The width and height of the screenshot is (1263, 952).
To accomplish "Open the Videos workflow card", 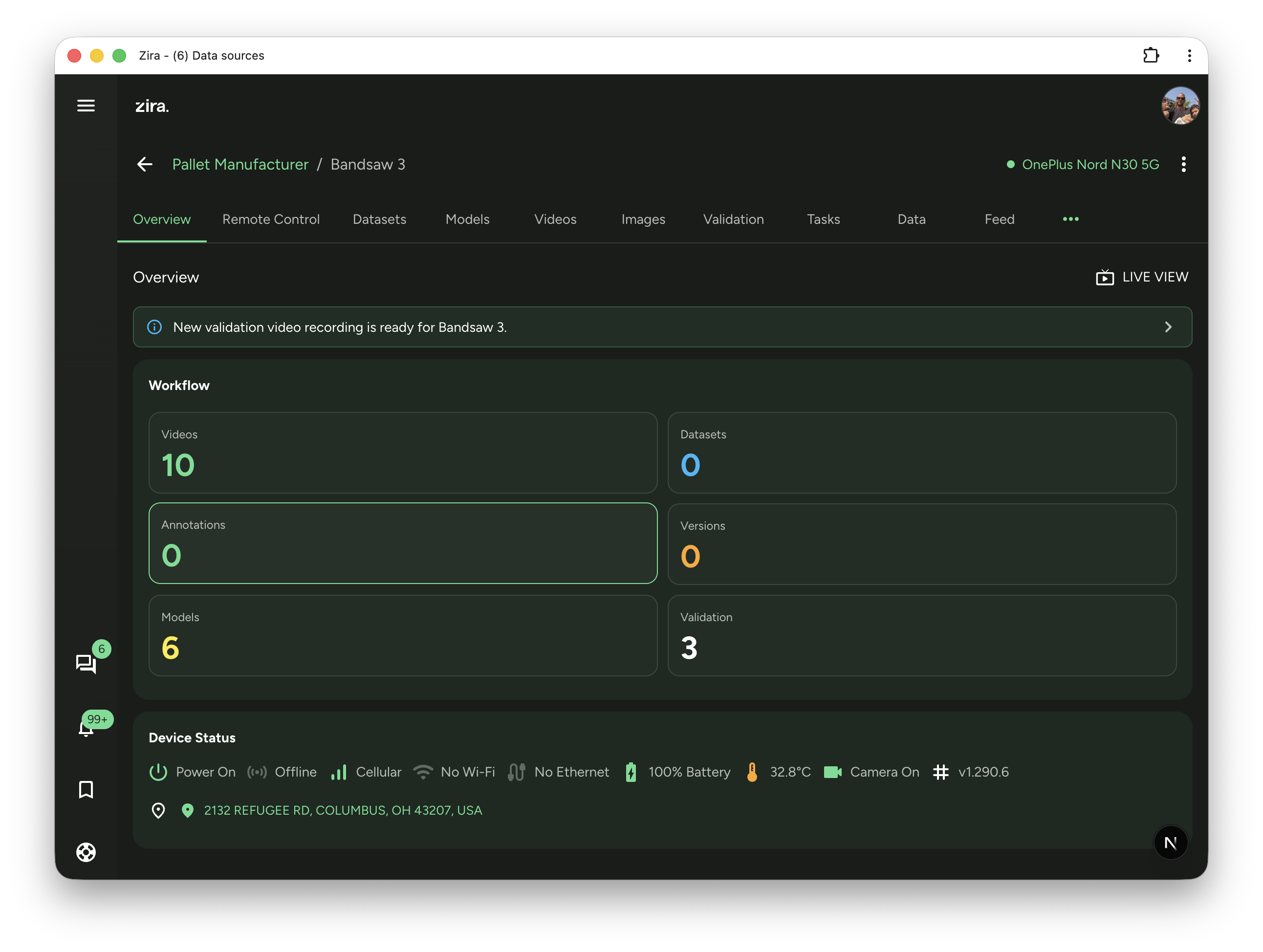I will tap(403, 453).
